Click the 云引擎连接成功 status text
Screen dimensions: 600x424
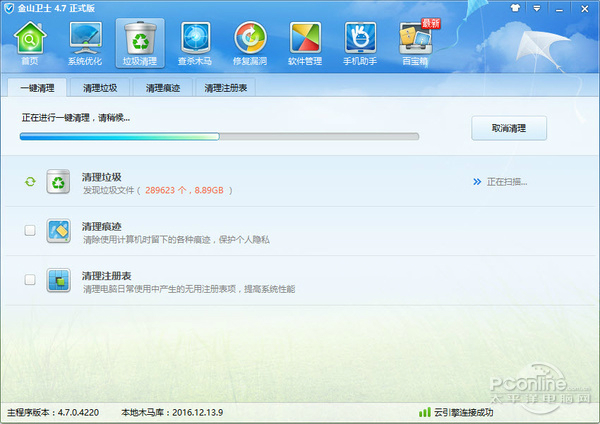point(463,413)
